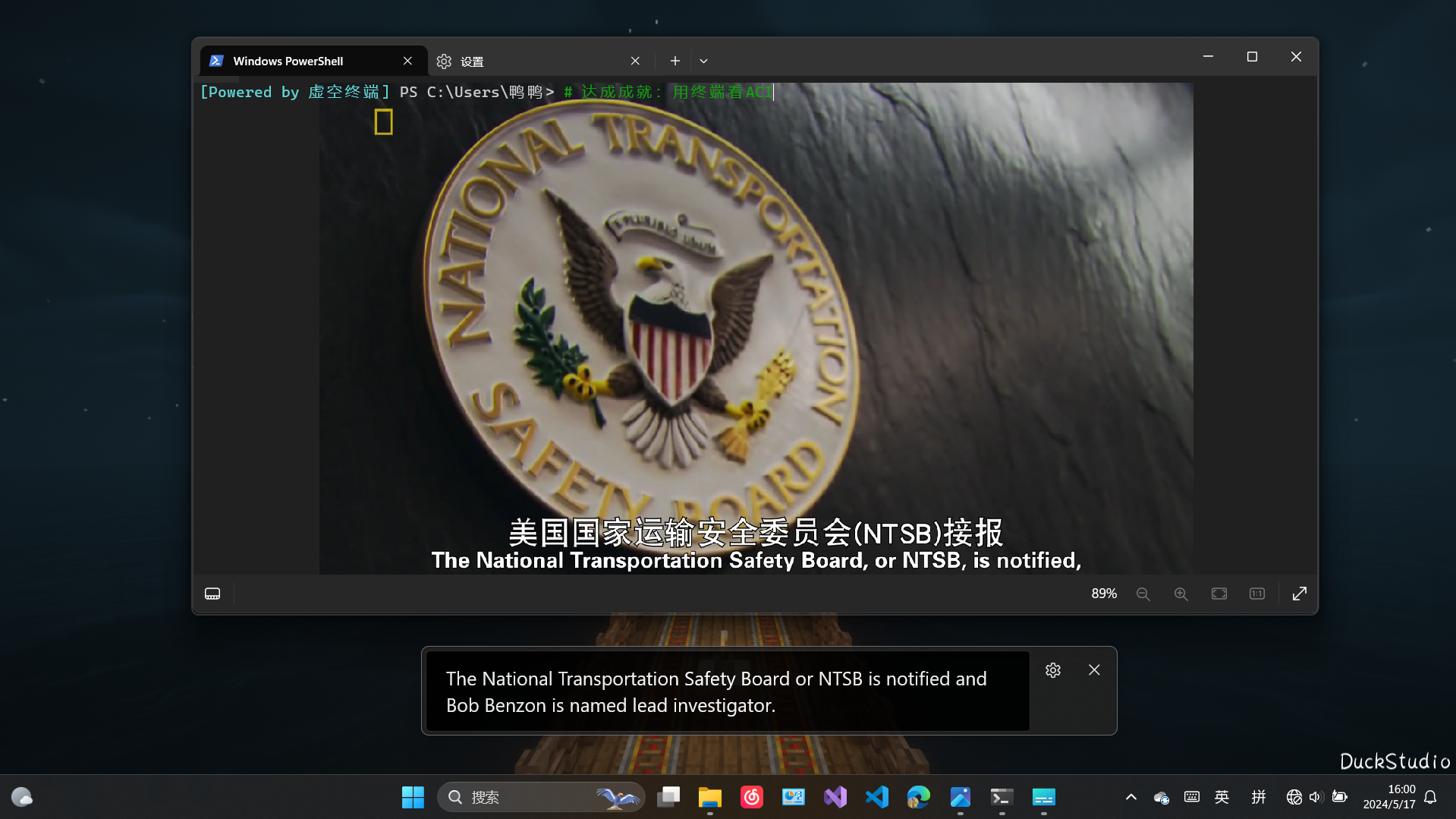This screenshot has width=1456, height=819.
Task: Open the clock showing 16:00
Action: pyautogui.click(x=1388, y=797)
